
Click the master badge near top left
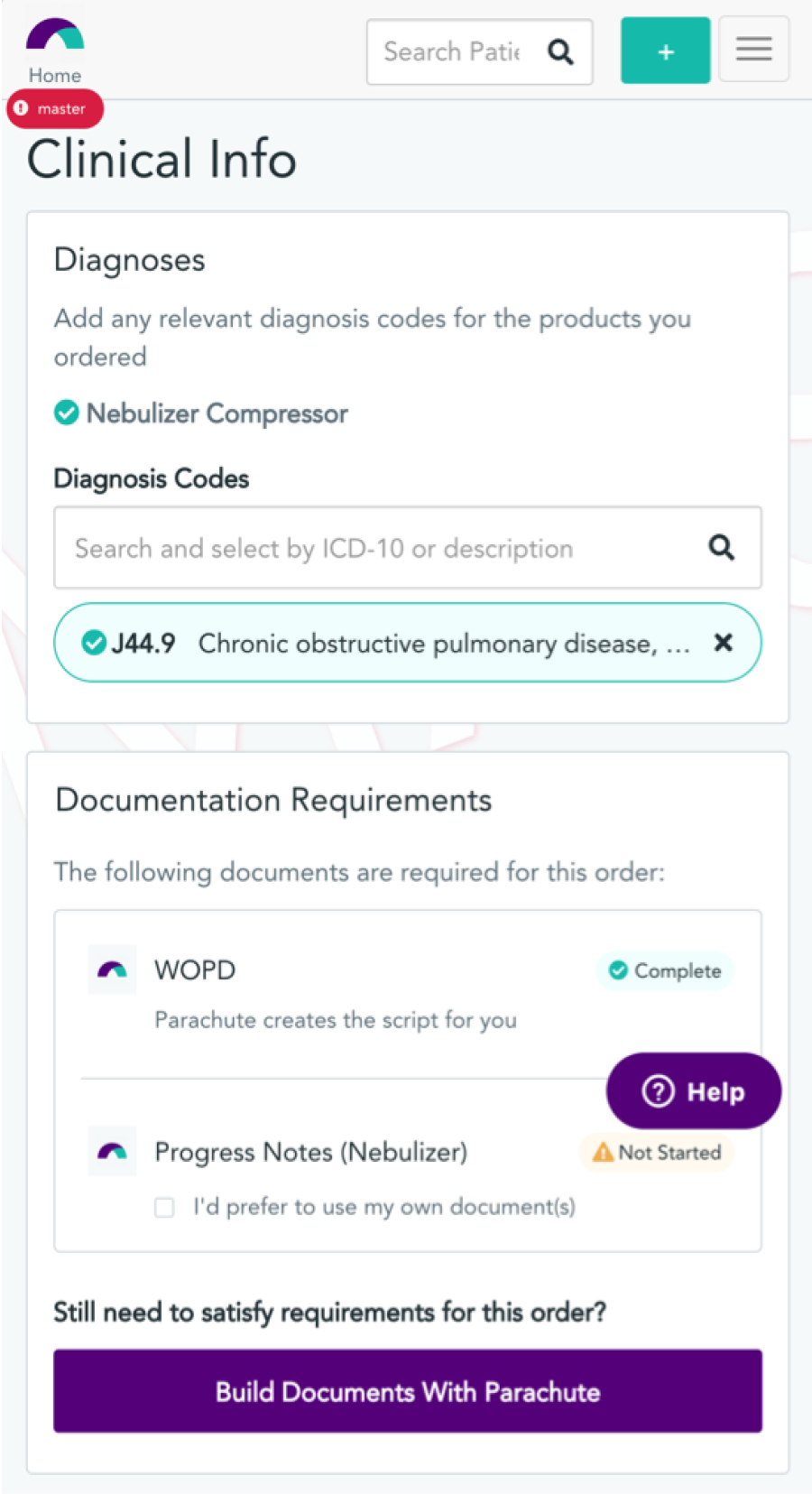pyautogui.click(x=54, y=108)
